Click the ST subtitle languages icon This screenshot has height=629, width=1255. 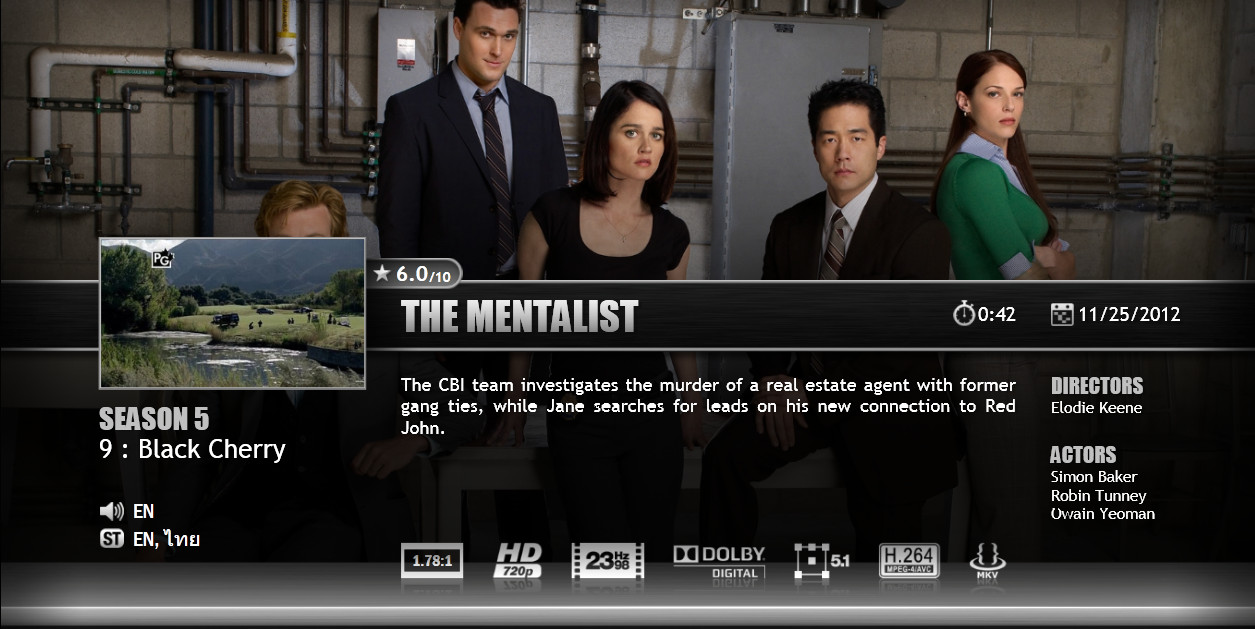pos(112,539)
